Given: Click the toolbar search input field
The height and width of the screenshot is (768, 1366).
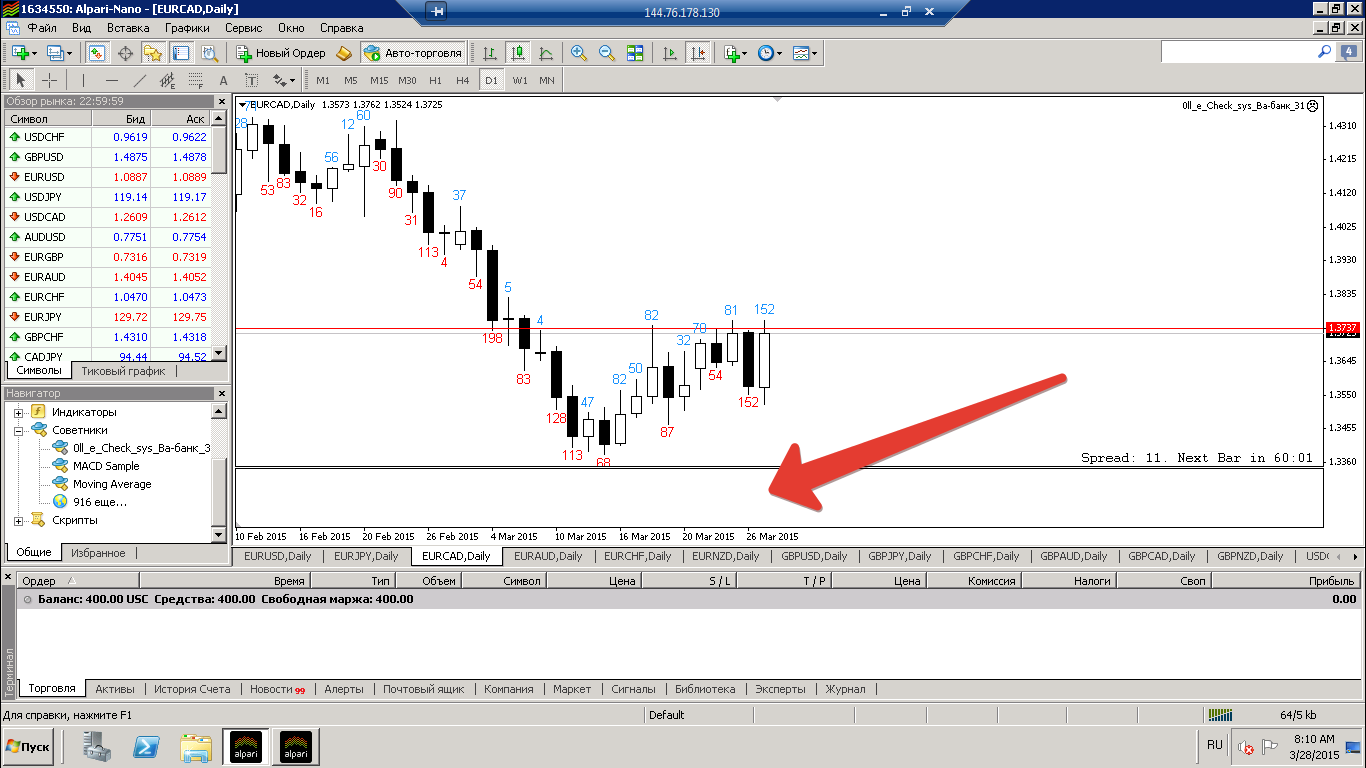Looking at the screenshot, I should 1238,51.
